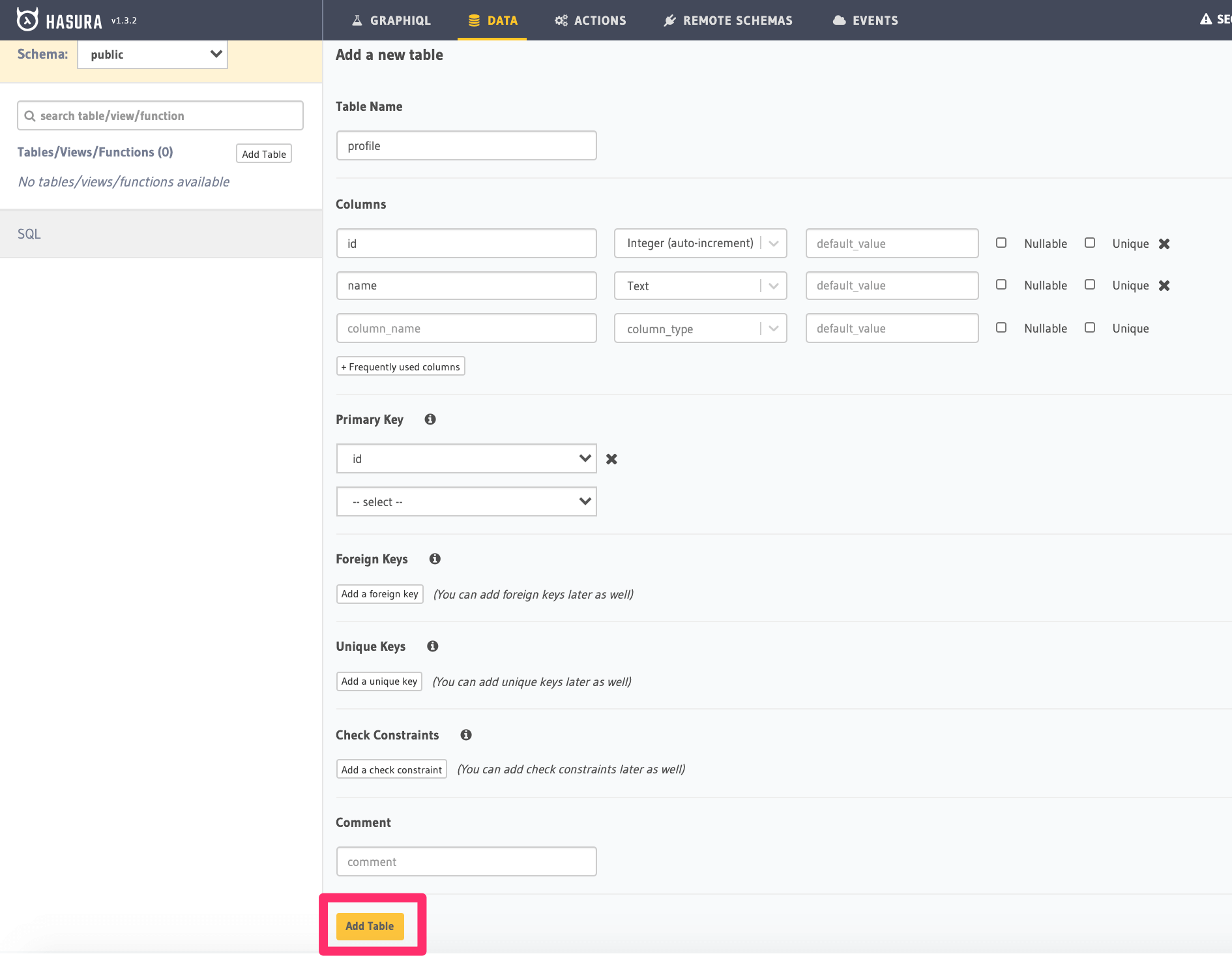Toggle Unique checkbox for the name column

(x=1090, y=285)
